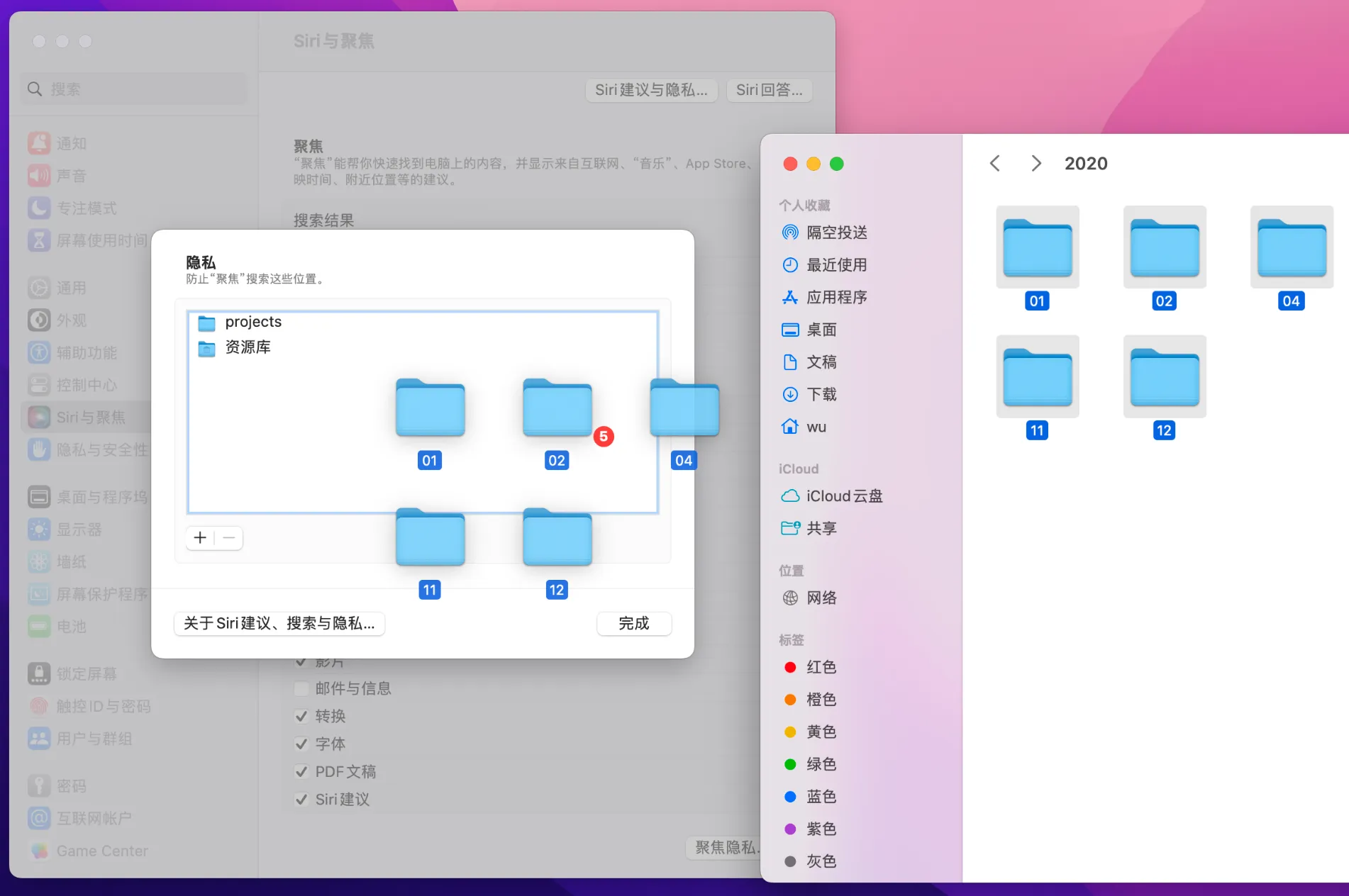Viewport: 1349px width, 896px height.
Task: Open AirDrop (隔空投送) in Finder sidebar
Action: point(837,232)
